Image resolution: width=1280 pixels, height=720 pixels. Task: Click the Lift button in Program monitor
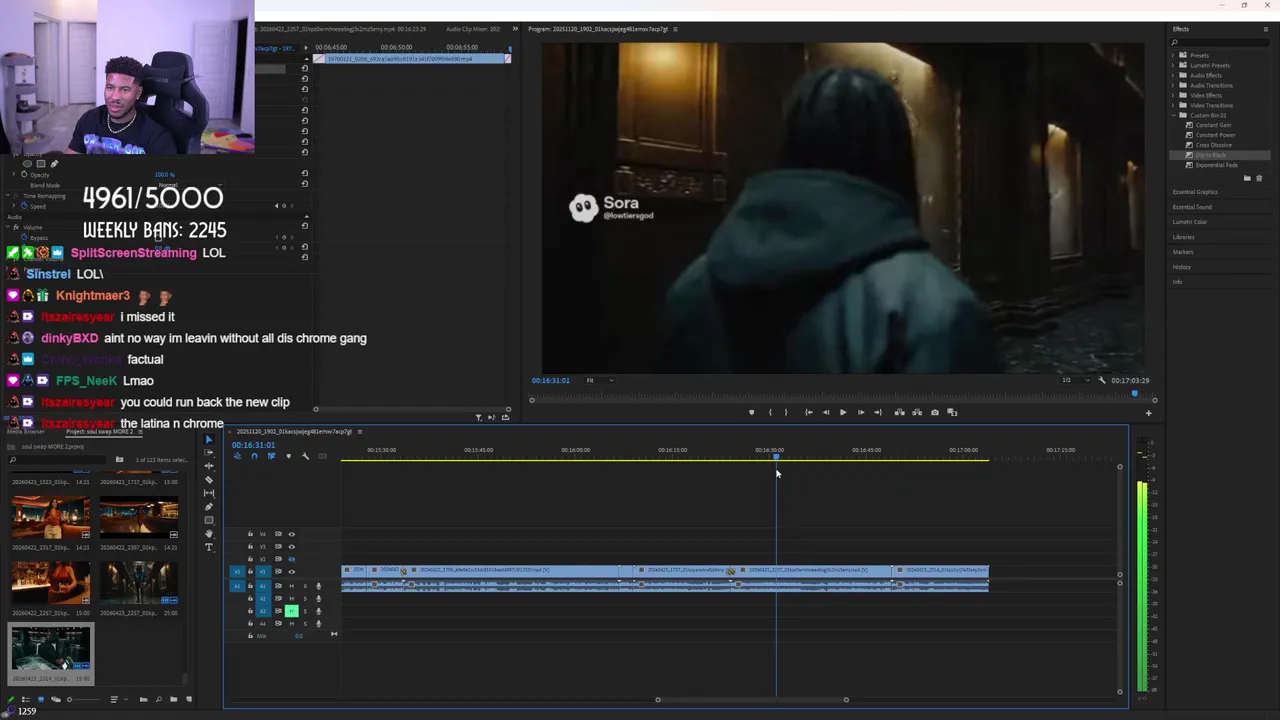[x=900, y=412]
